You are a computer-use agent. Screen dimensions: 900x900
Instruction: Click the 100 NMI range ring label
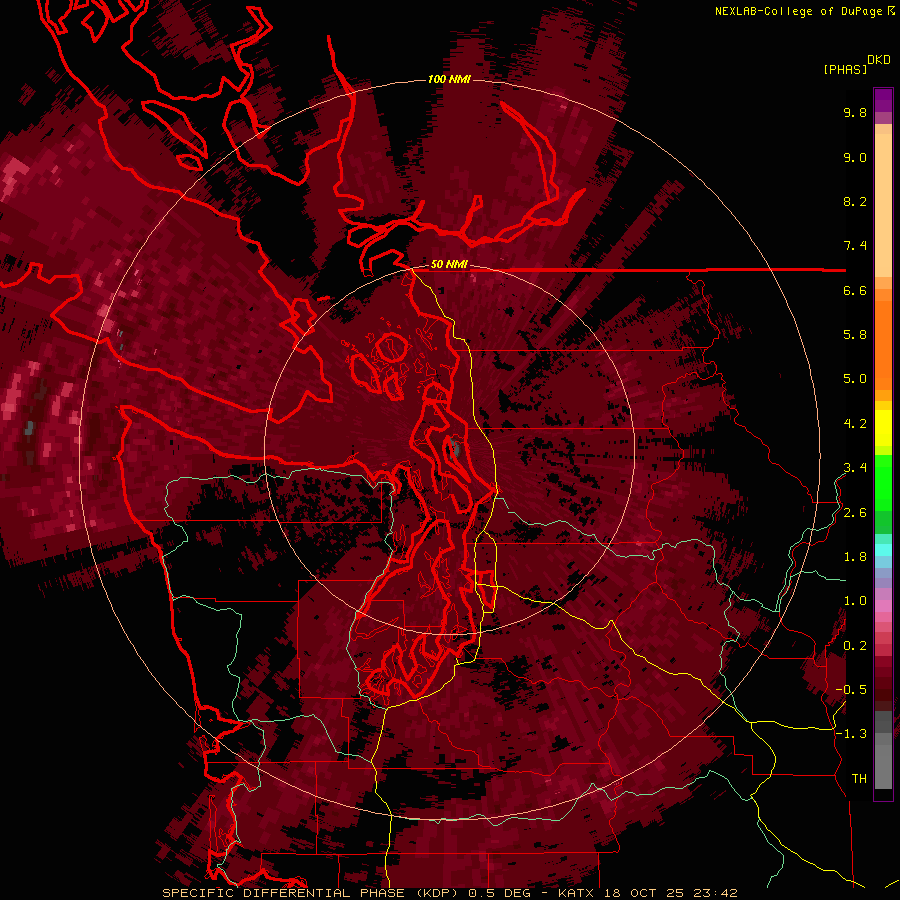pyautogui.click(x=449, y=79)
